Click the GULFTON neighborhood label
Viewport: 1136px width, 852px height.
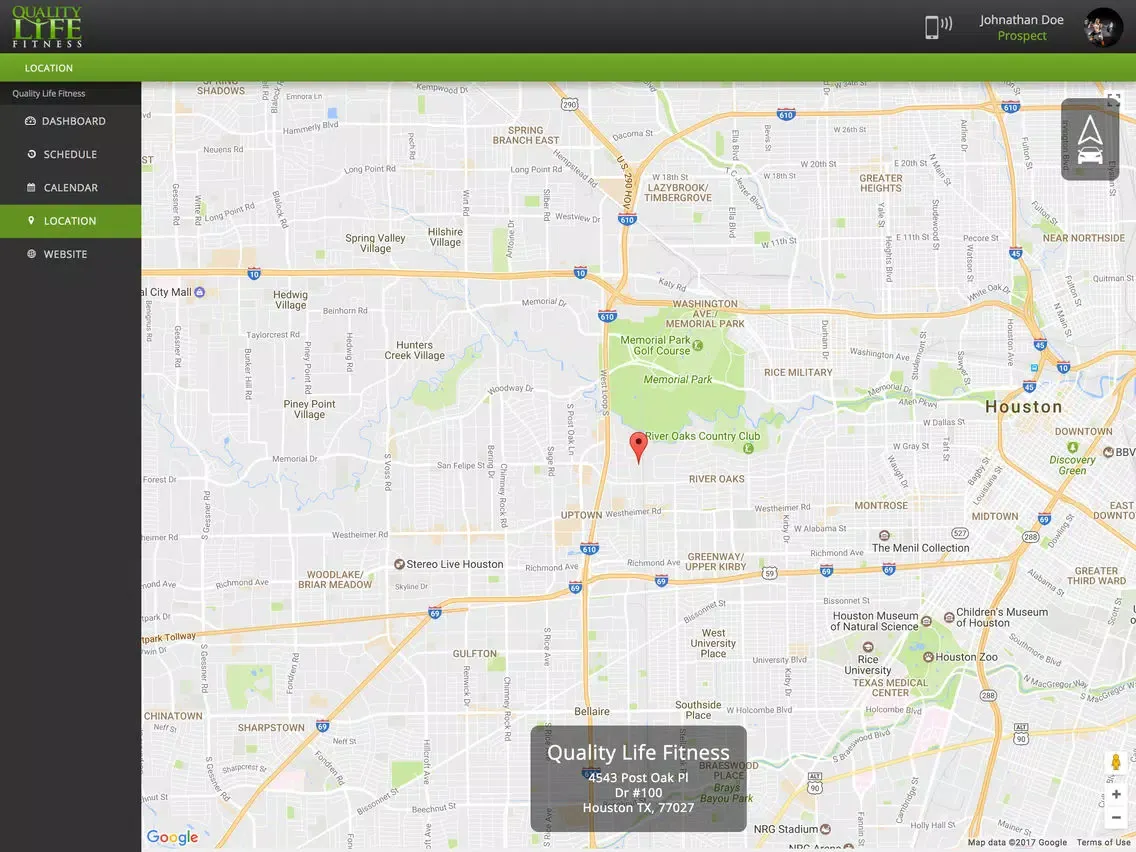click(x=475, y=653)
